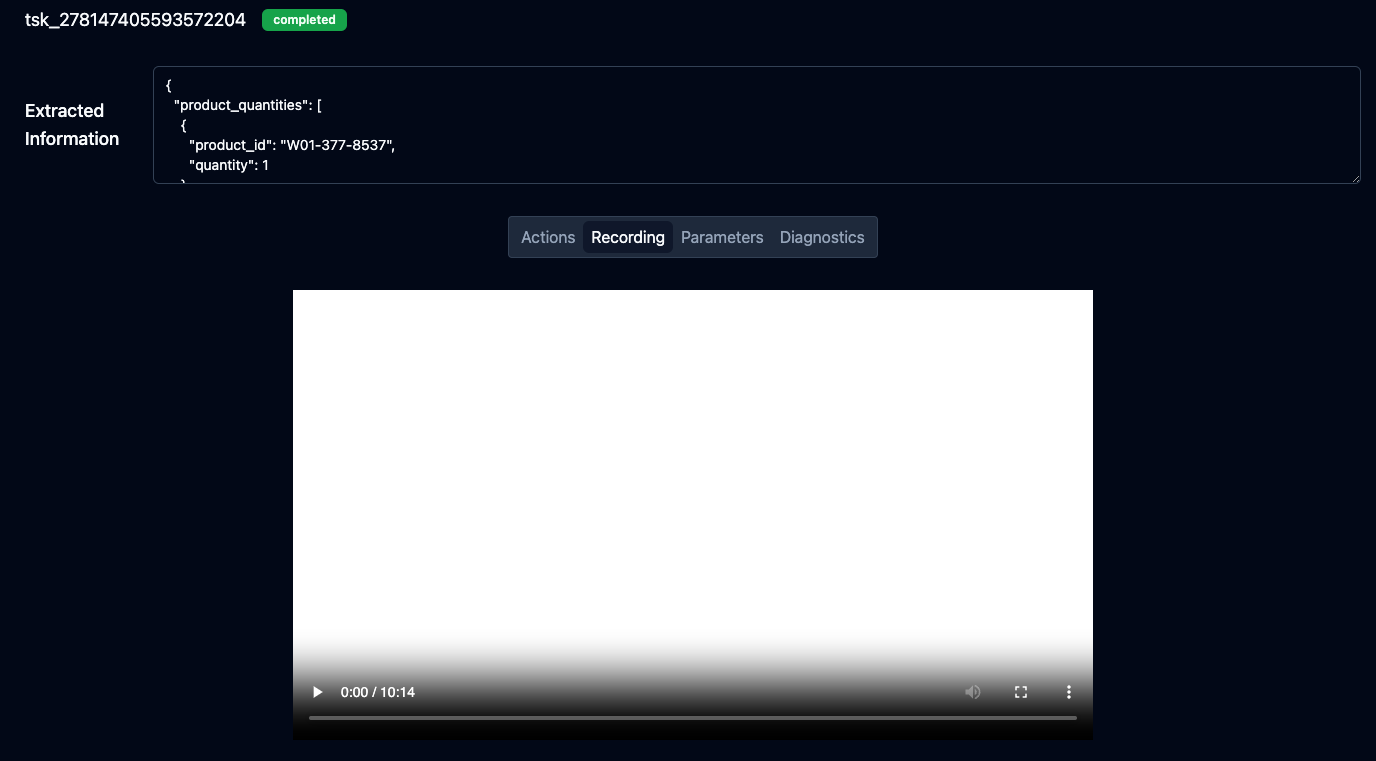The height and width of the screenshot is (761, 1376).
Task: Select the Recording tab
Action: pos(627,237)
